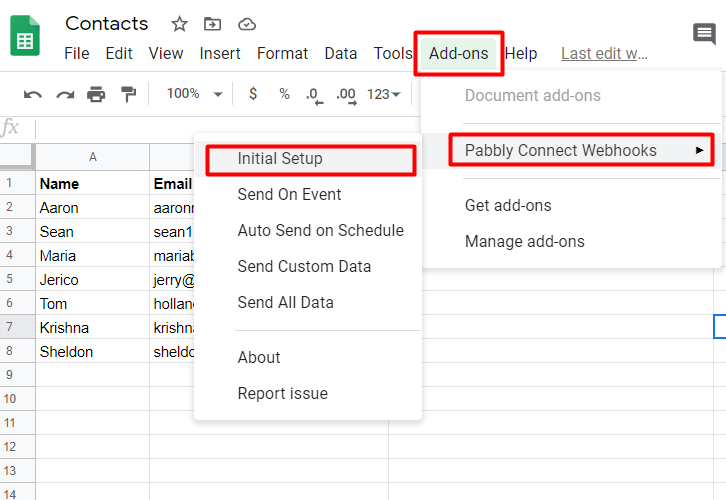Choose Send Custom Data

(x=308, y=267)
